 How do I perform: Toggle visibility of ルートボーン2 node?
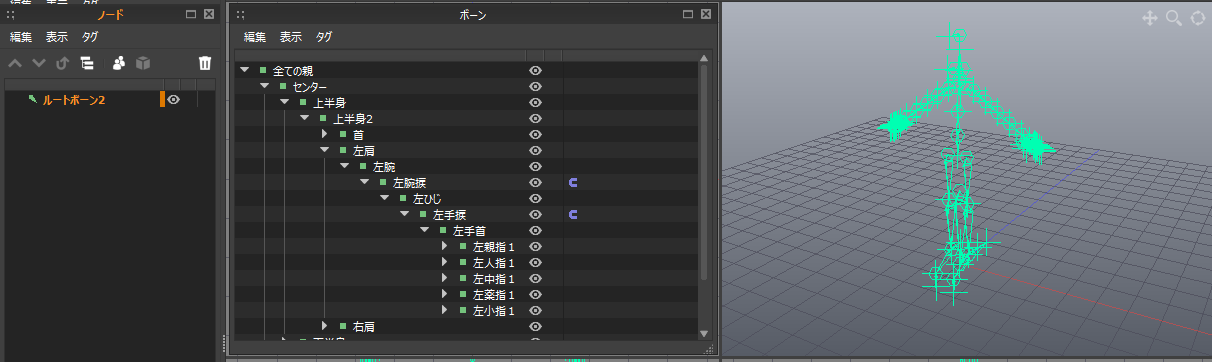pos(174,99)
